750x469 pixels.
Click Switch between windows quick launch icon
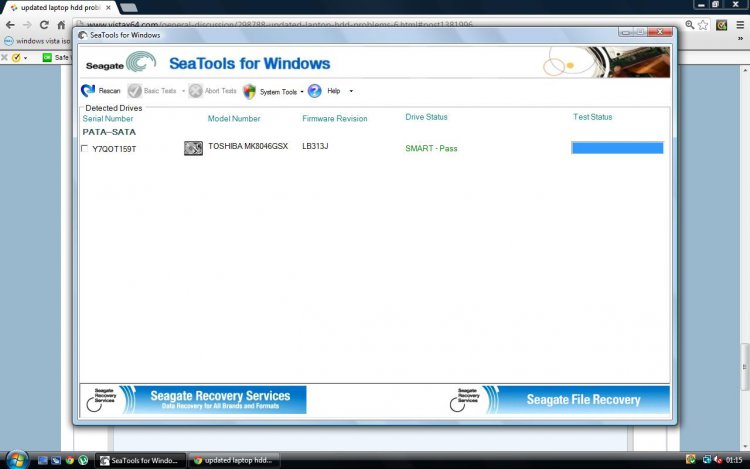pyautogui.click(x=56, y=460)
